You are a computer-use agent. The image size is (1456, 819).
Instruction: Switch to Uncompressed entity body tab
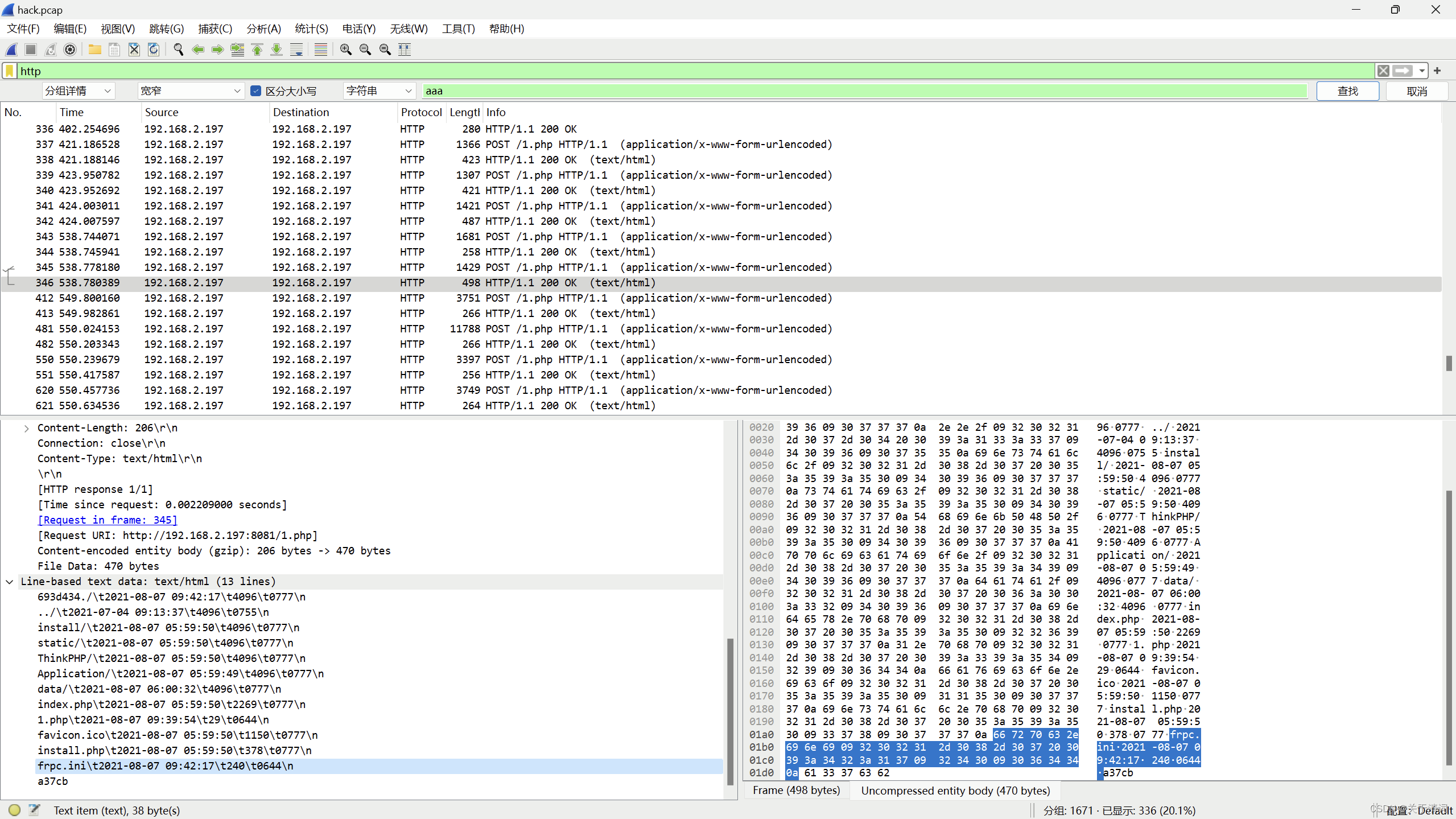click(955, 791)
